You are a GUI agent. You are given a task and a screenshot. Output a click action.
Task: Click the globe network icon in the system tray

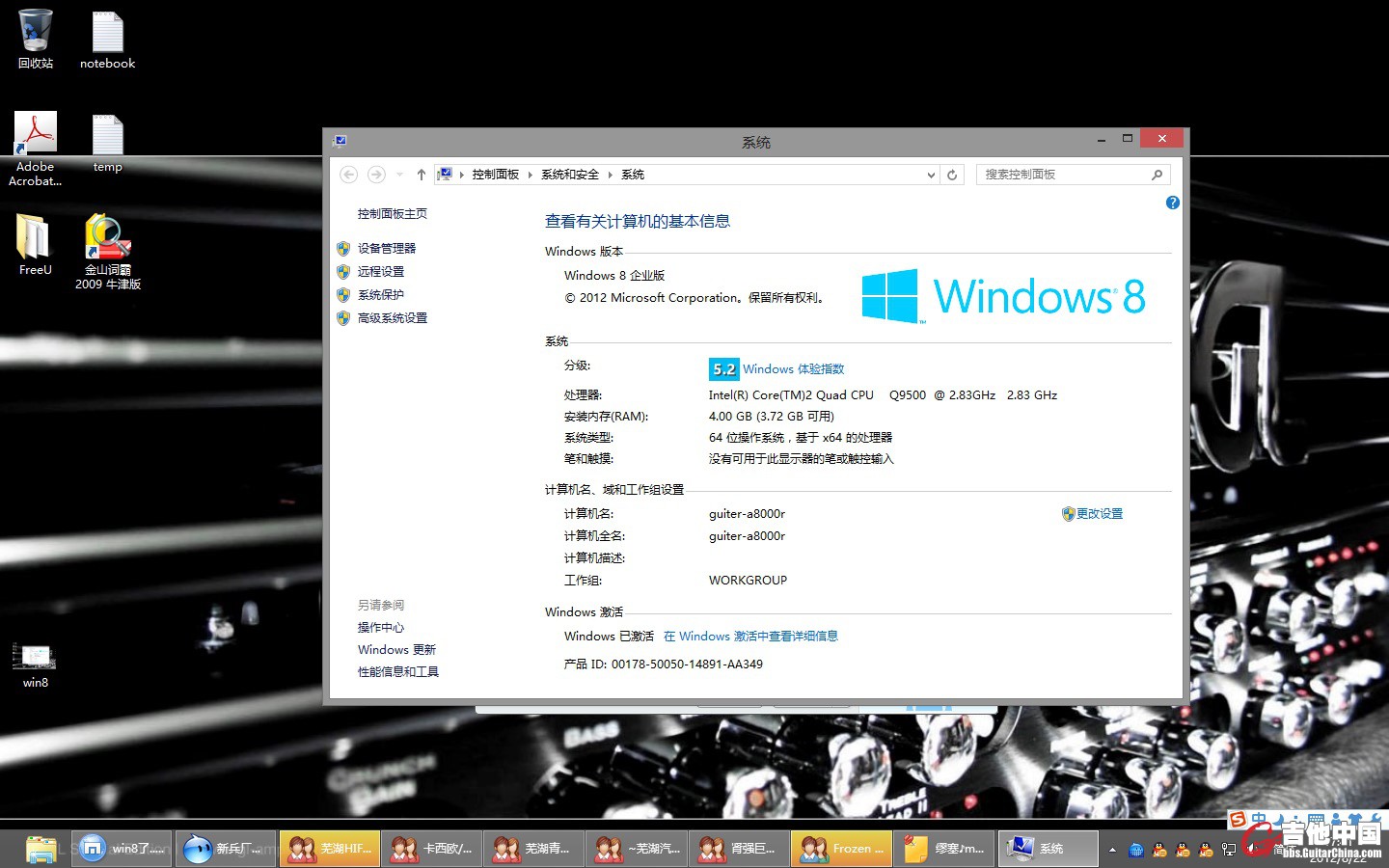tap(1135, 850)
